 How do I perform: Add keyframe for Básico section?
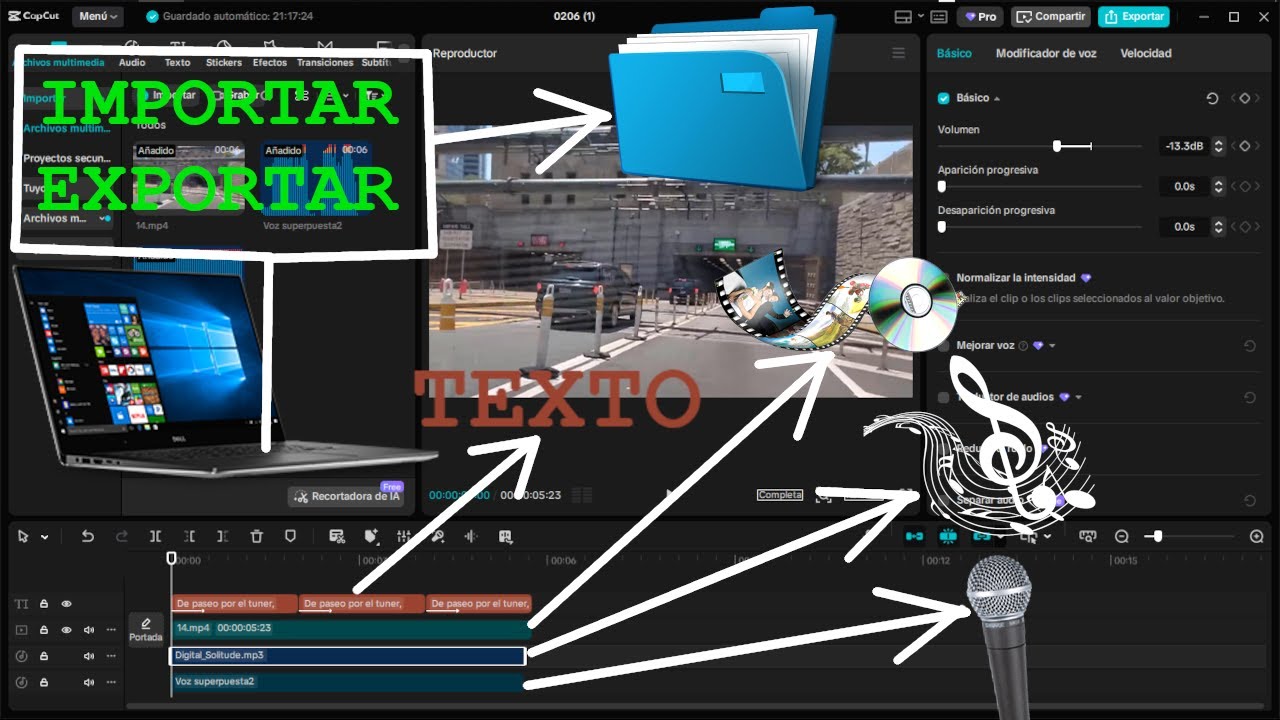[1245, 98]
